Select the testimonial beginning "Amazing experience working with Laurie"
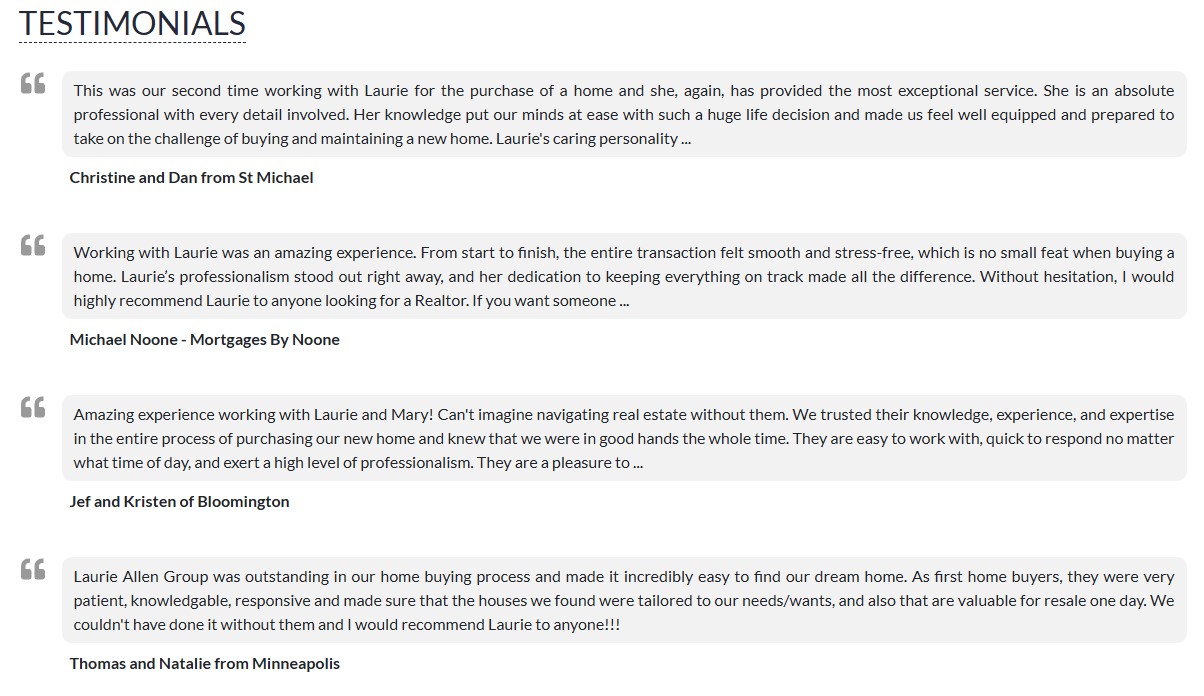1204x696 pixels. pos(624,438)
